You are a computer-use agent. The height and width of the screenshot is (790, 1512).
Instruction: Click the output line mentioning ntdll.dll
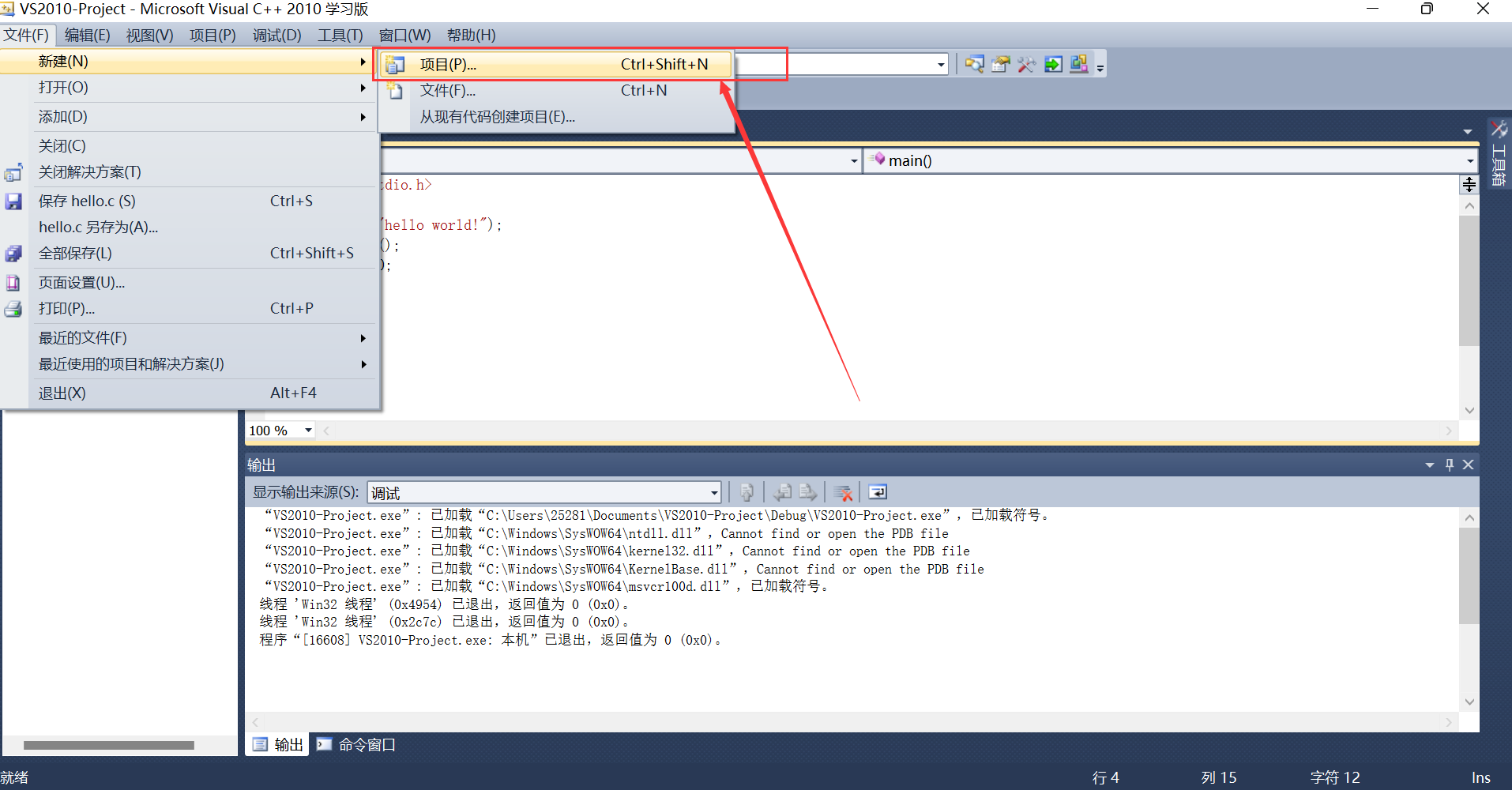click(x=607, y=534)
